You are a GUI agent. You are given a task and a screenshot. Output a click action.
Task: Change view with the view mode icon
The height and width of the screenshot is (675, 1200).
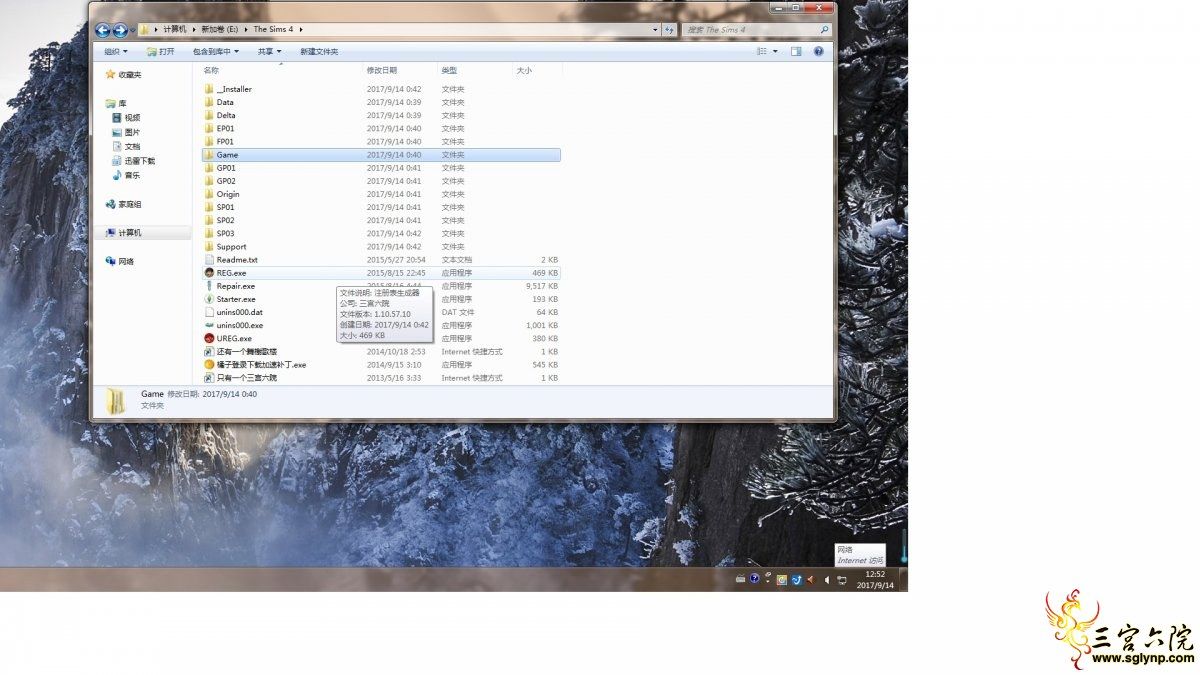tap(762, 51)
